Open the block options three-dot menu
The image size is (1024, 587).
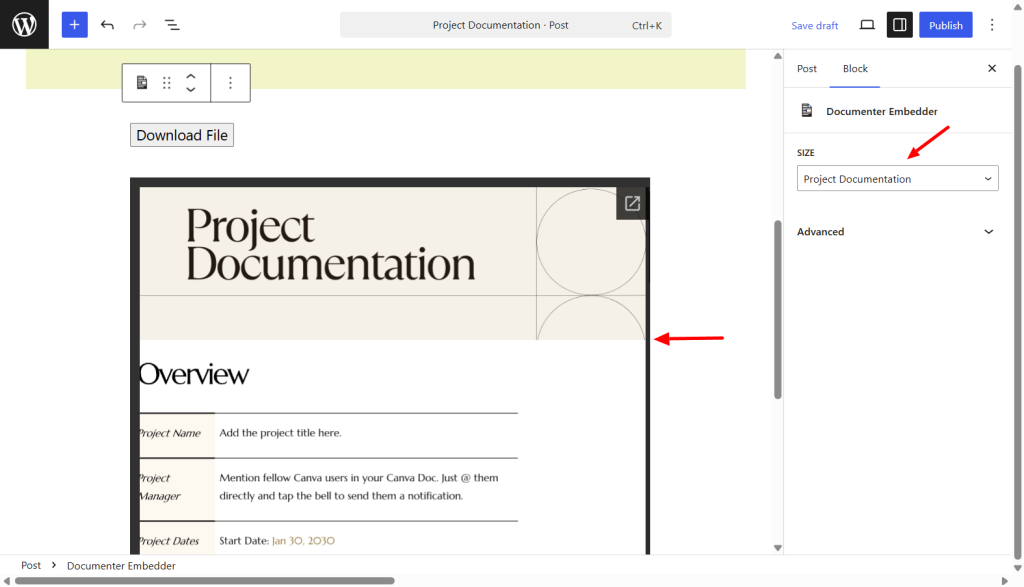tap(231, 83)
